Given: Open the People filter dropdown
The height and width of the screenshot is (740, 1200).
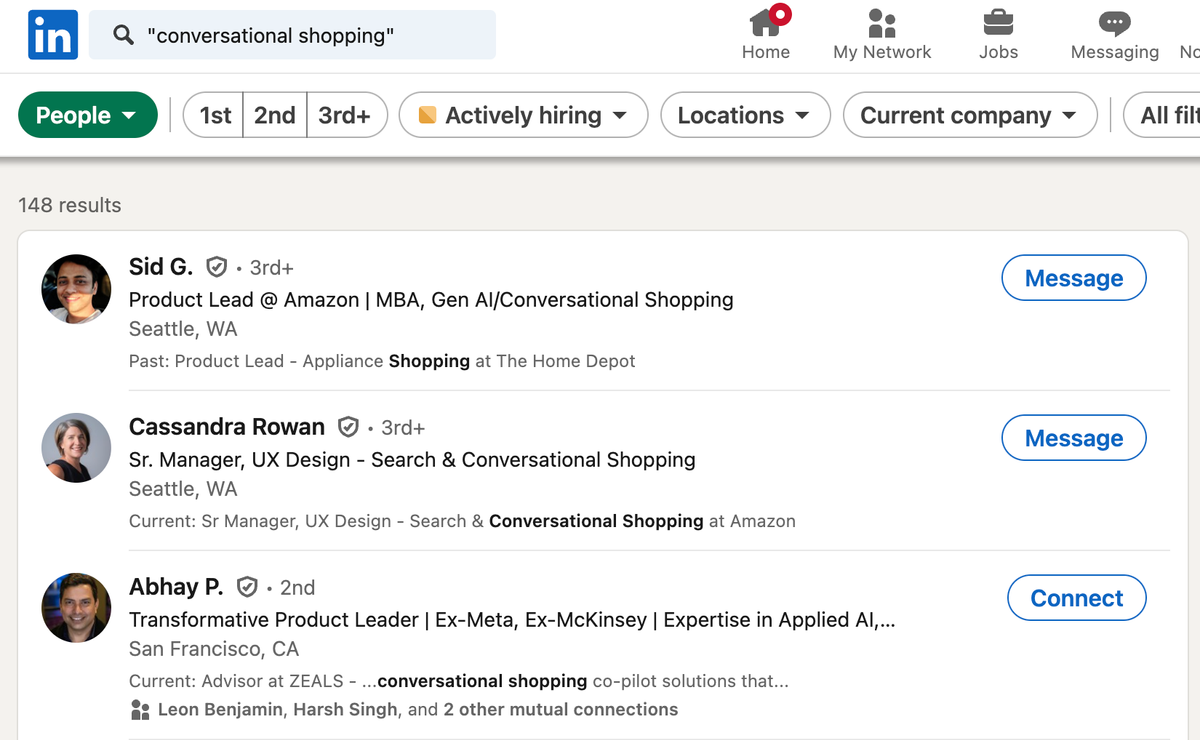Looking at the screenshot, I should pos(88,115).
